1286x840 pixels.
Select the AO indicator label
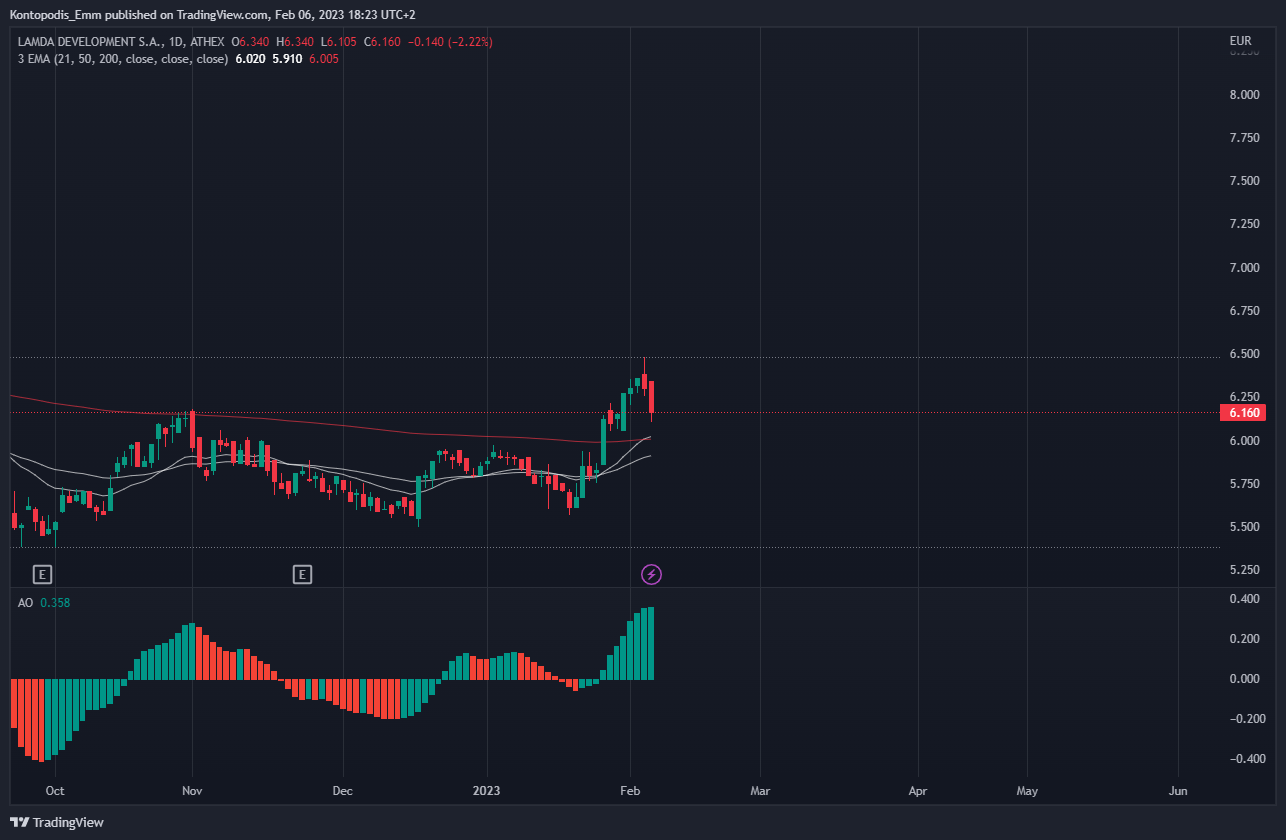pos(26,602)
